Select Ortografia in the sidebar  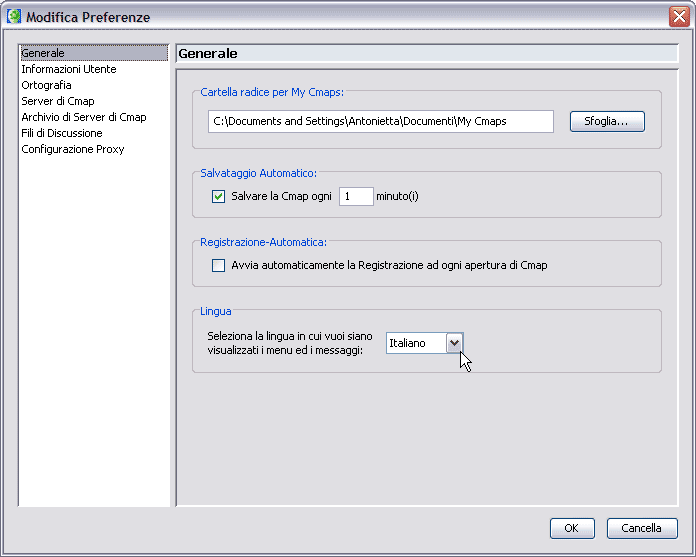click(x=46, y=85)
